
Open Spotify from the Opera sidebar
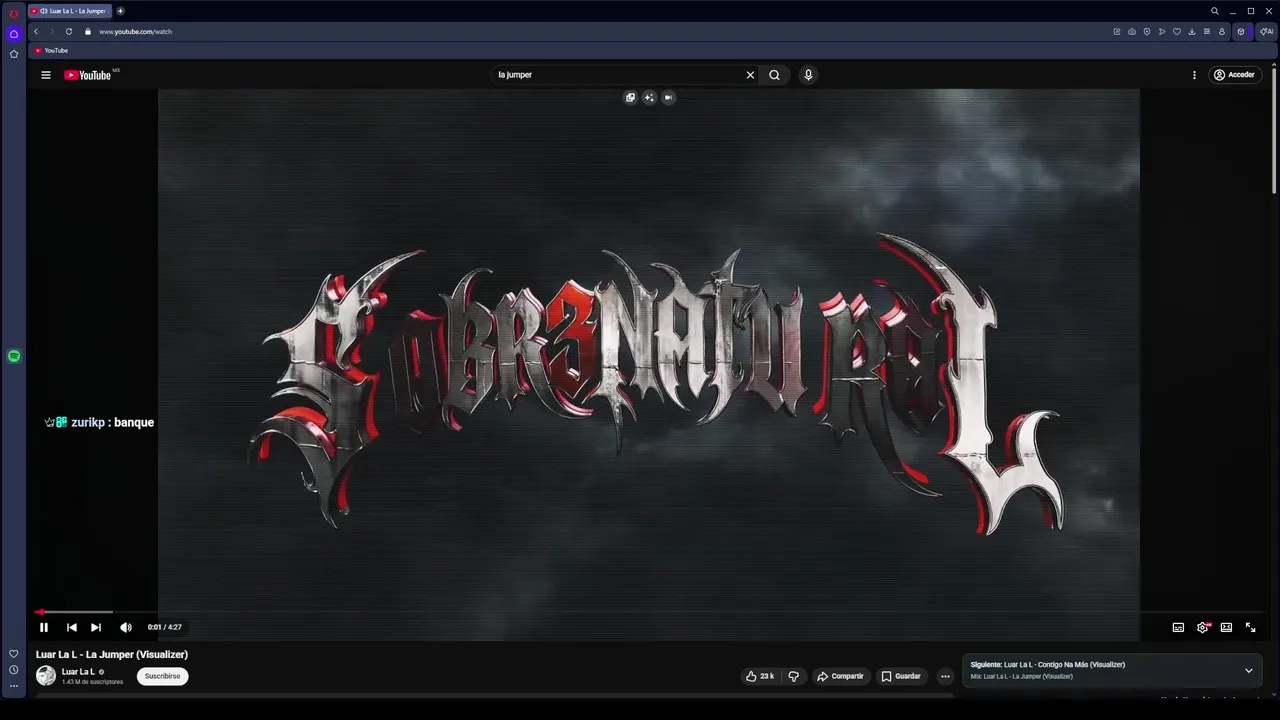pyautogui.click(x=14, y=356)
